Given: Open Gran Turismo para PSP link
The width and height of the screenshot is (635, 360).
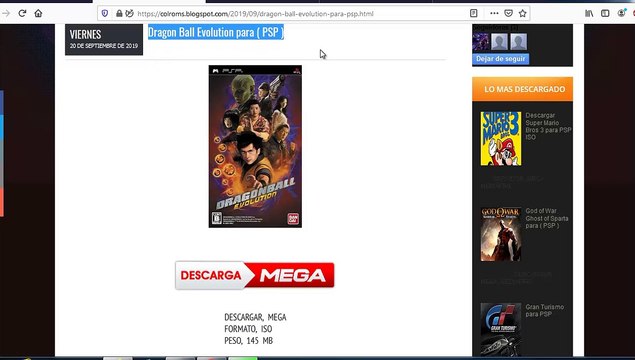Looking at the screenshot, I should coord(544,310).
